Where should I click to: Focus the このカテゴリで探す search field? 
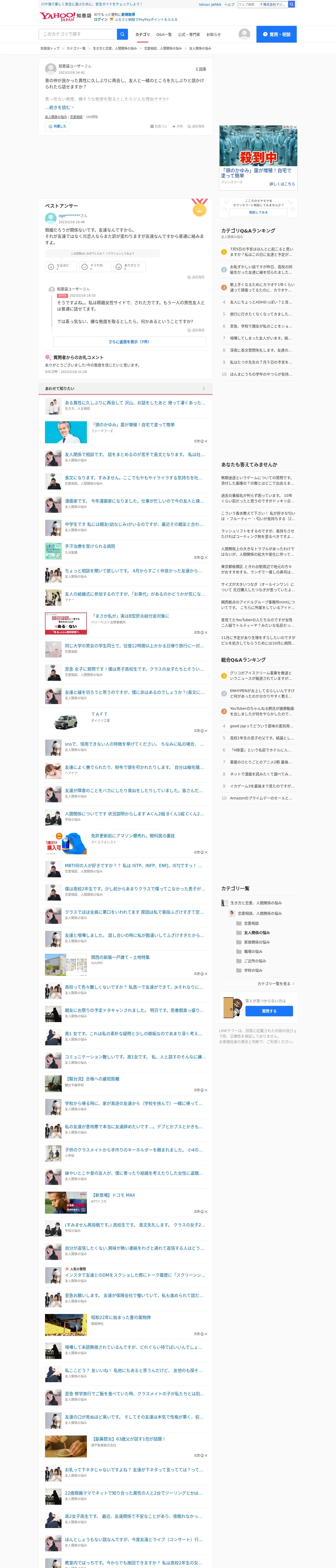tap(78, 34)
